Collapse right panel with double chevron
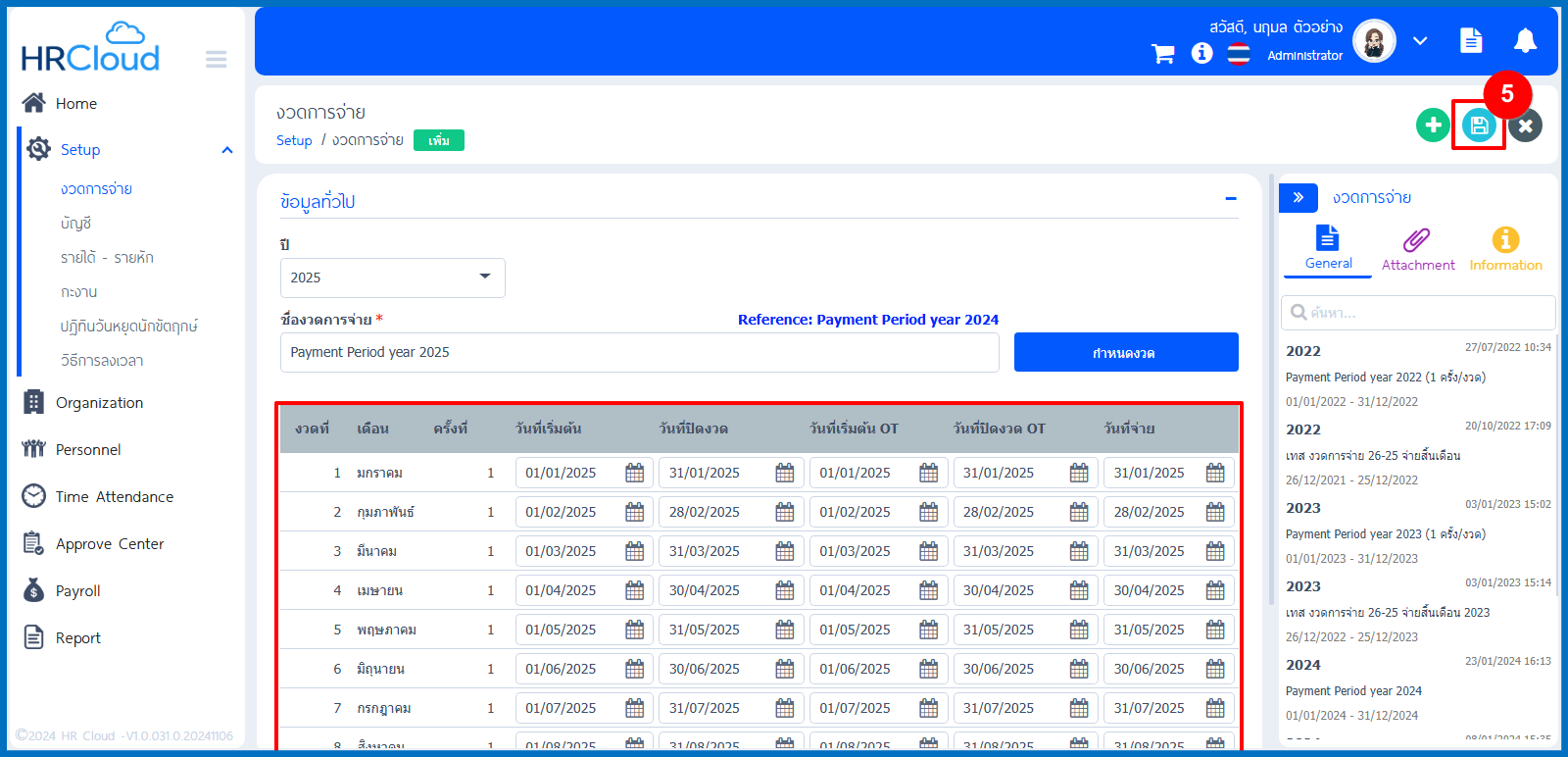 (x=1298, y=198)
